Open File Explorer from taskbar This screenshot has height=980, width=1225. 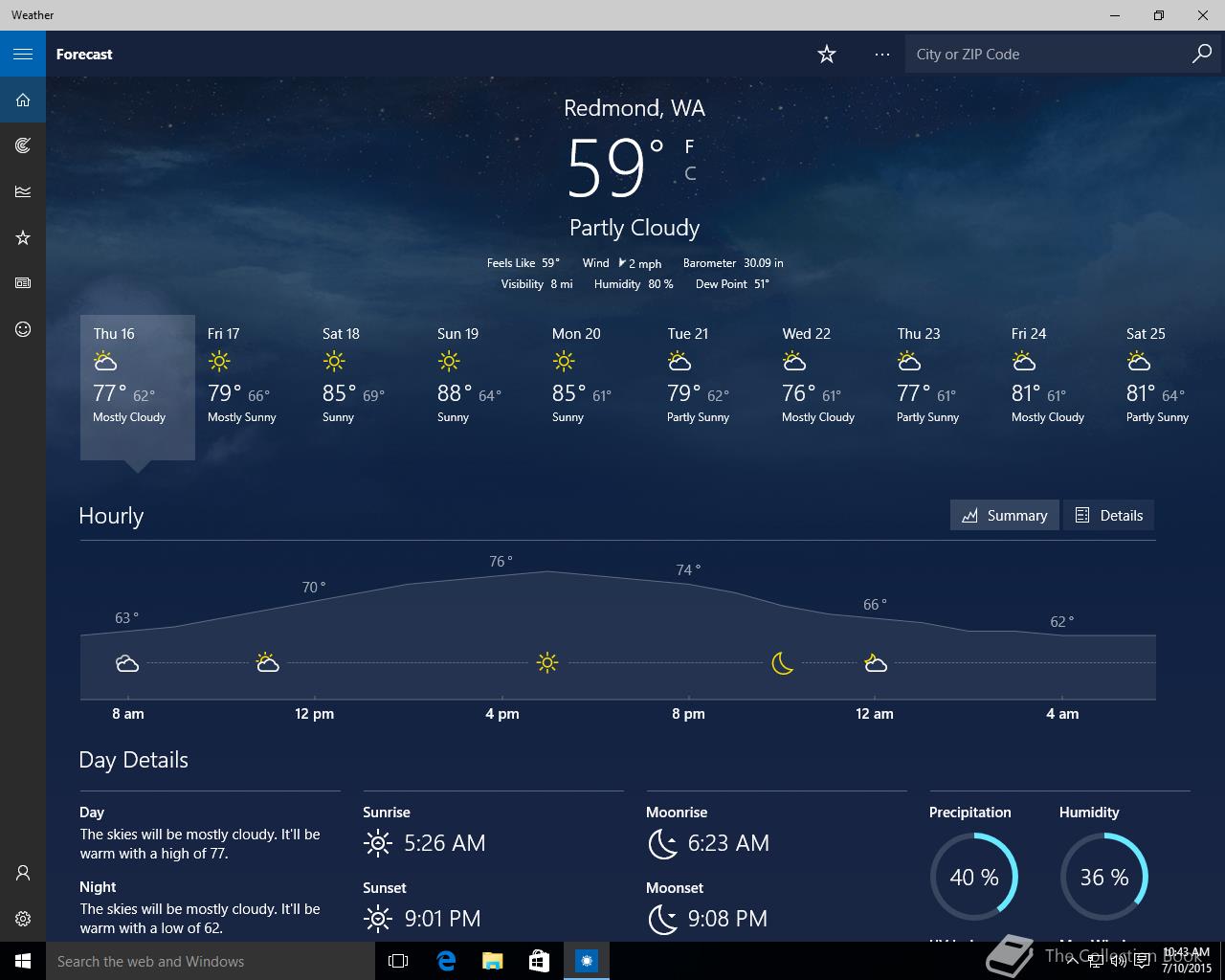(492, 961)
